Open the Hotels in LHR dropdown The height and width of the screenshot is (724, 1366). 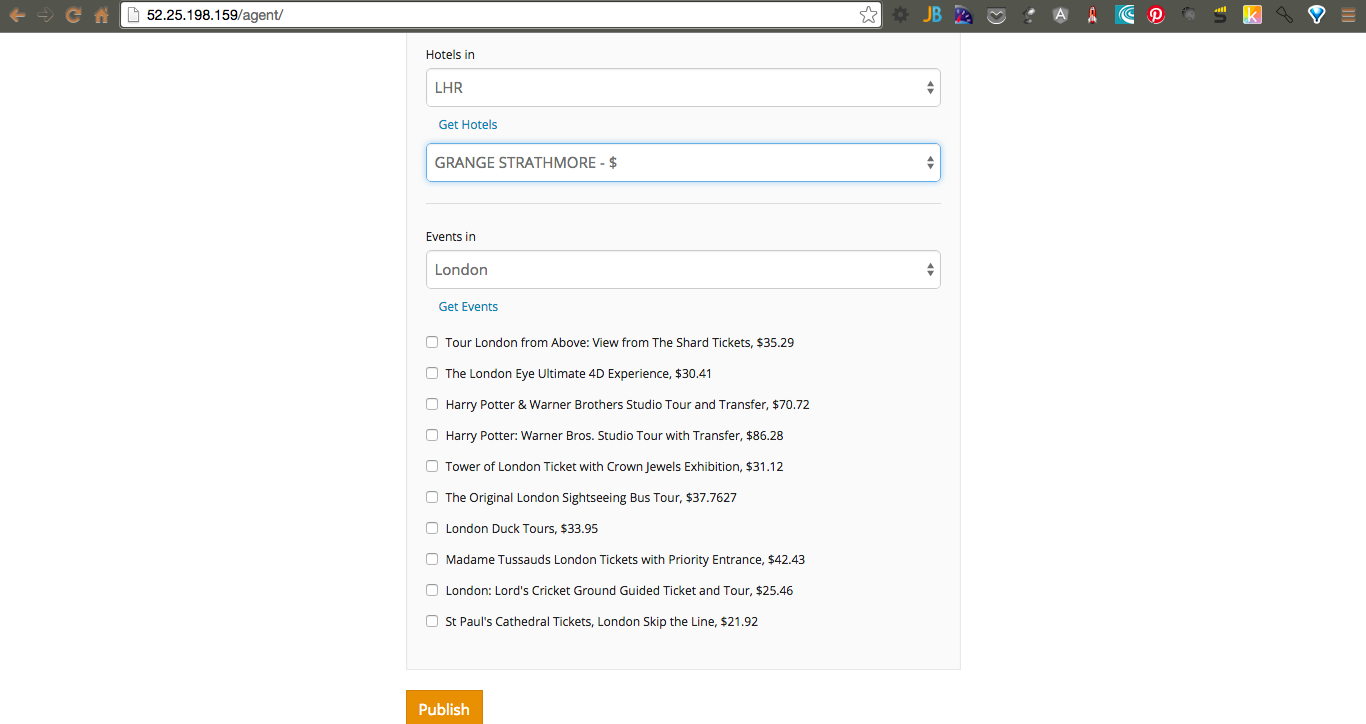pos(683,87)
